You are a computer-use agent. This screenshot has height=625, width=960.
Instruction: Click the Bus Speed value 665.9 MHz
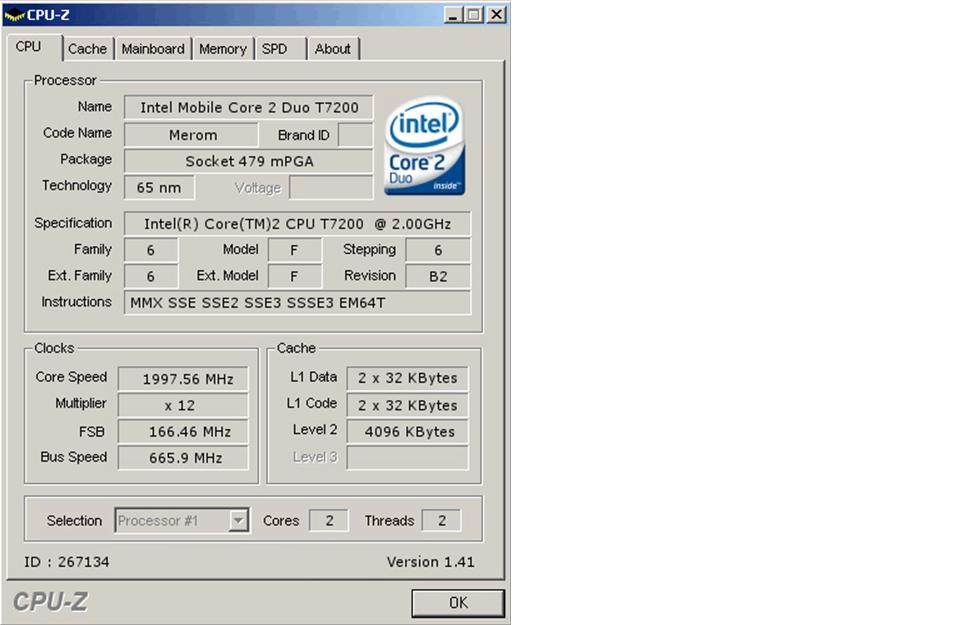(183, 458)
